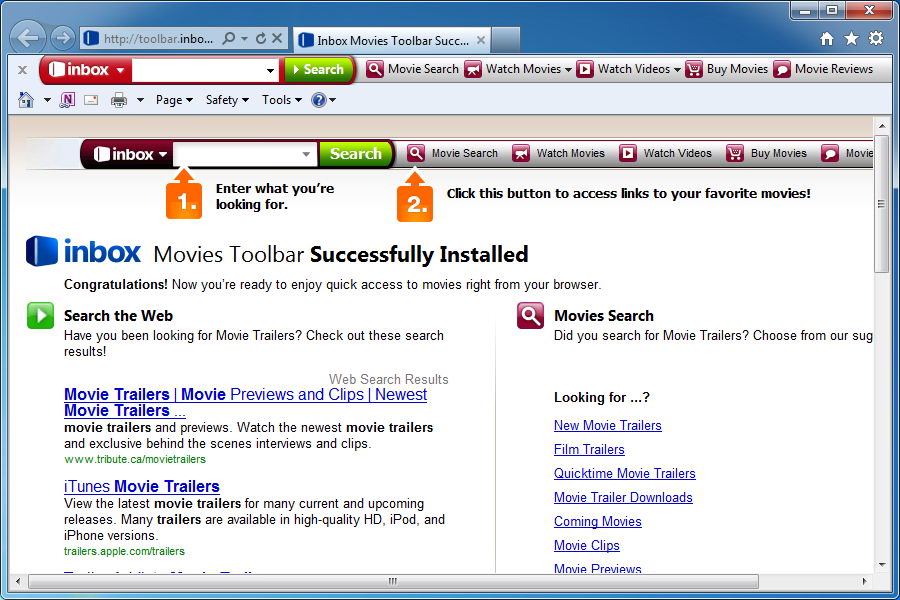The height and width of the screenshot is (600, 900).
Task: Click the horizontal scrollbar thumb
Action: (x=393, y=581)
